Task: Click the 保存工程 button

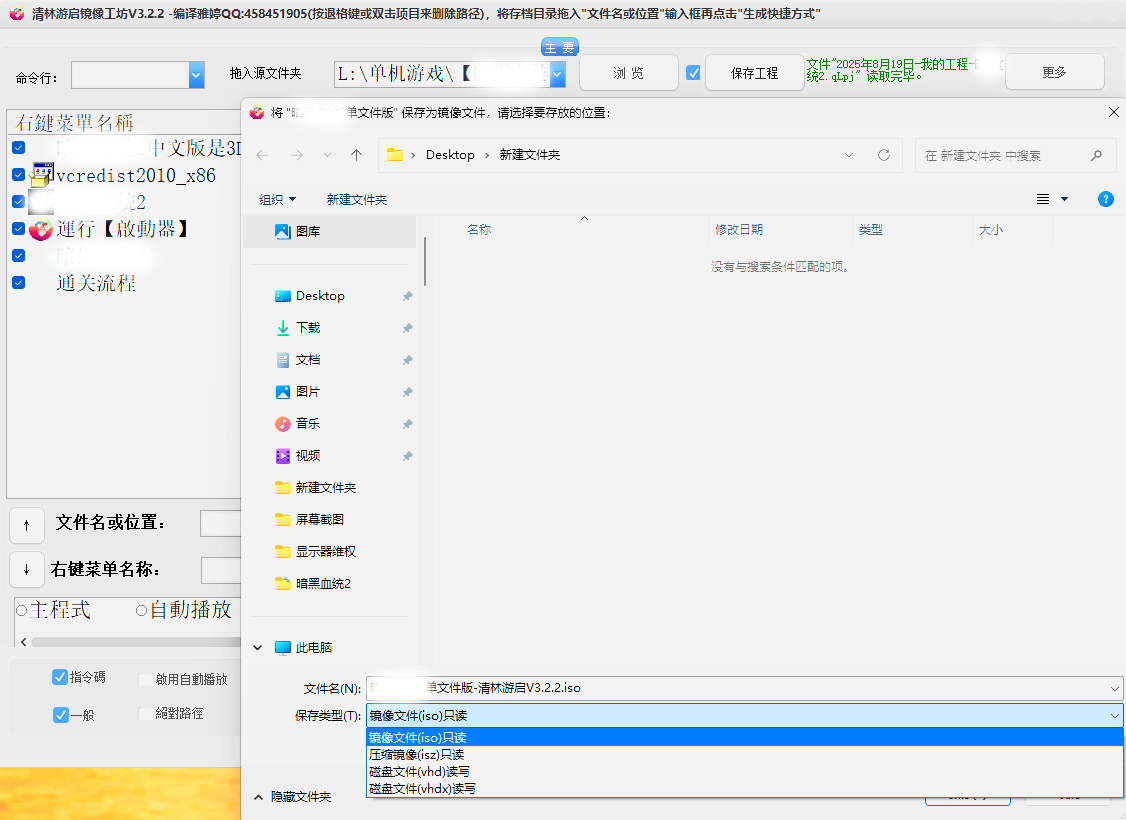Action: pos(755,73)
